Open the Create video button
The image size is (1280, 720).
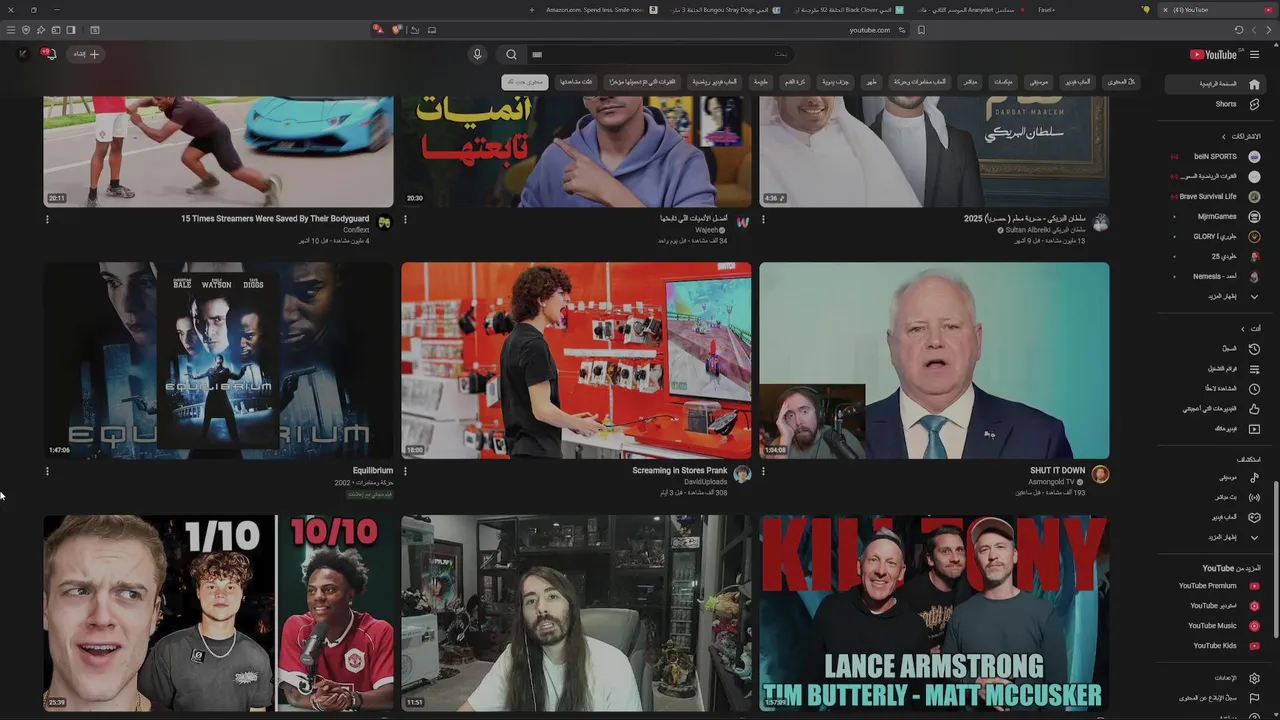(86, 54)
